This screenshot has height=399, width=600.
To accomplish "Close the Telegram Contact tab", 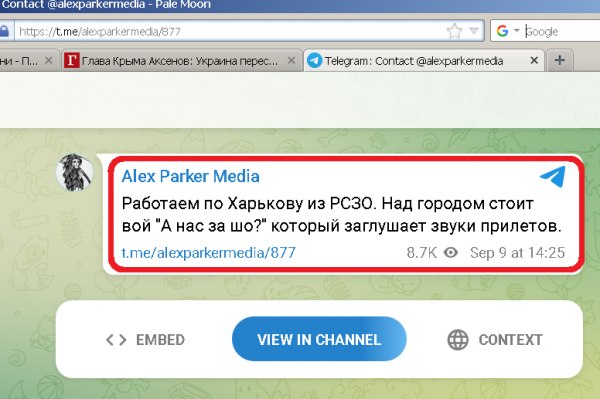I will (x=534, y=60).
